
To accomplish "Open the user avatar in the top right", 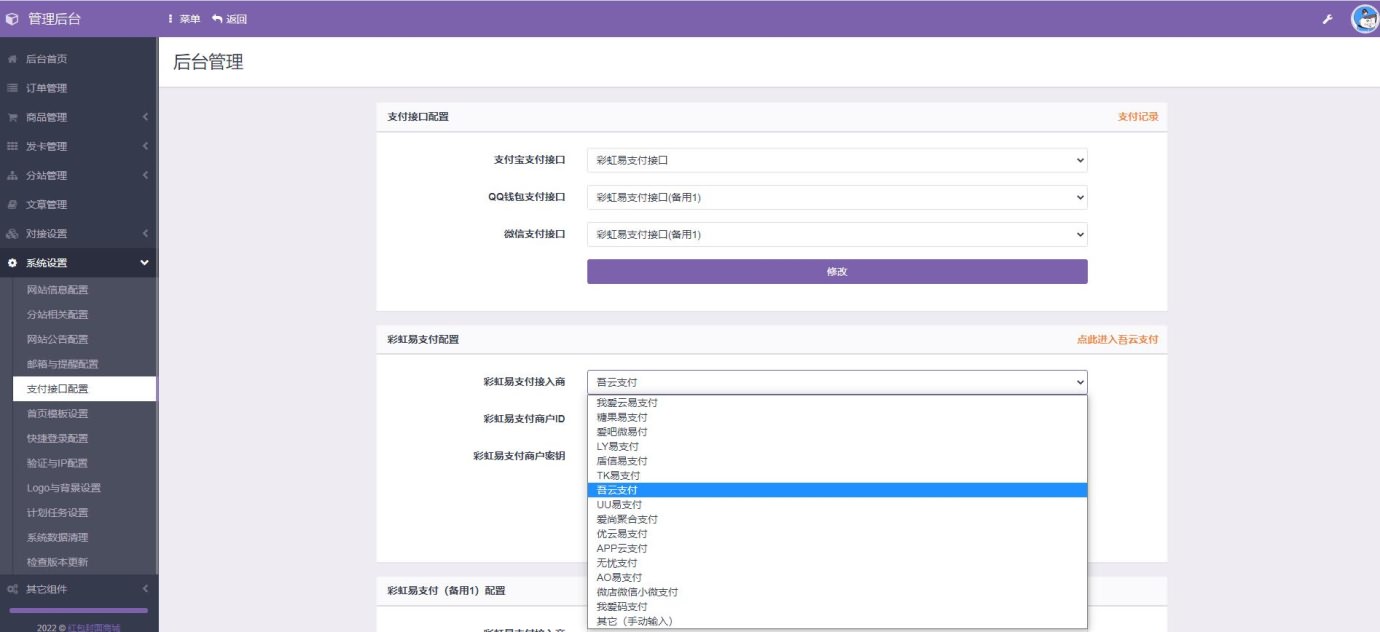I will coord(1364,19).
